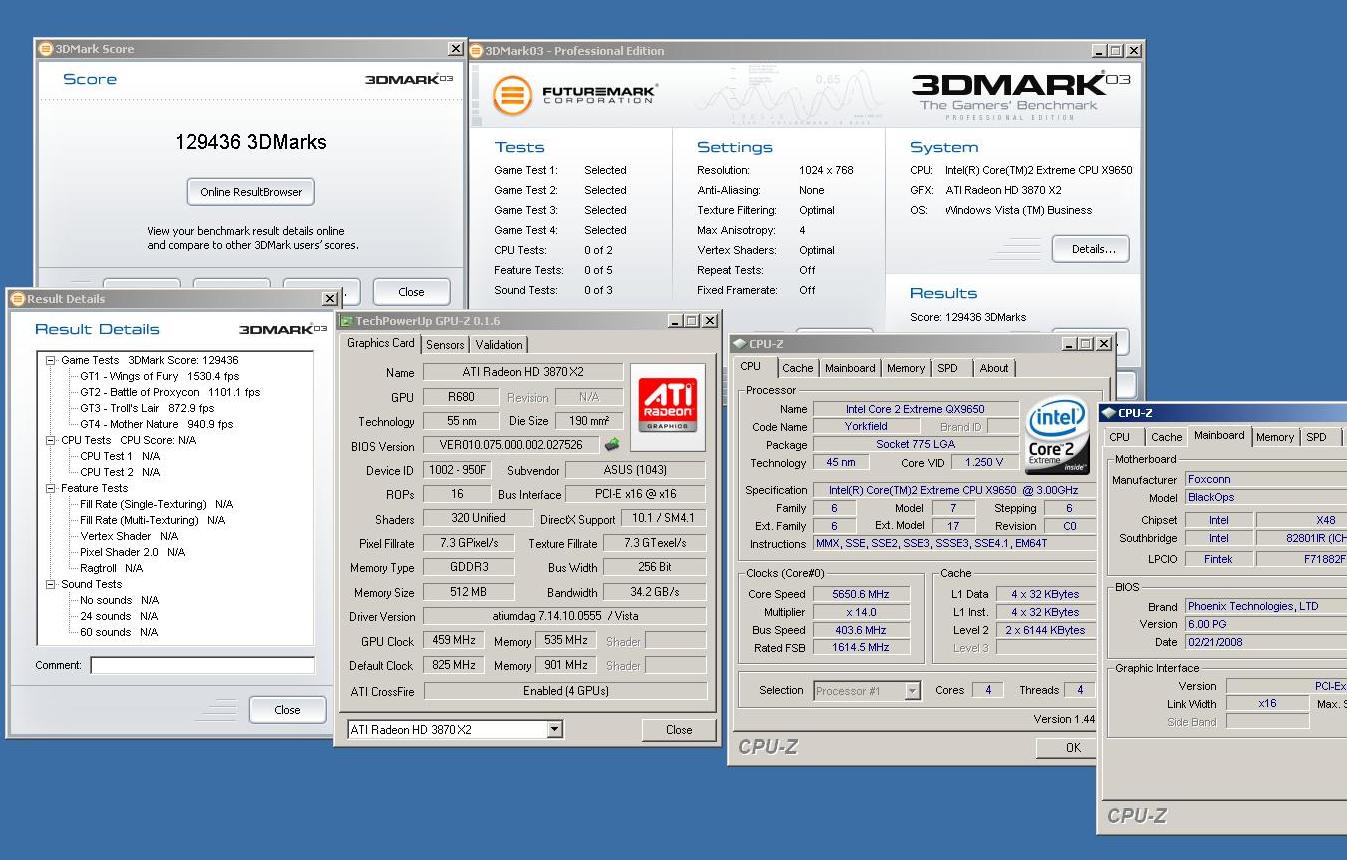This screenshot has width=1347, height=860.
Task: Click the Intel Core 2 Extreme logo
Action: click(1058, 435)
